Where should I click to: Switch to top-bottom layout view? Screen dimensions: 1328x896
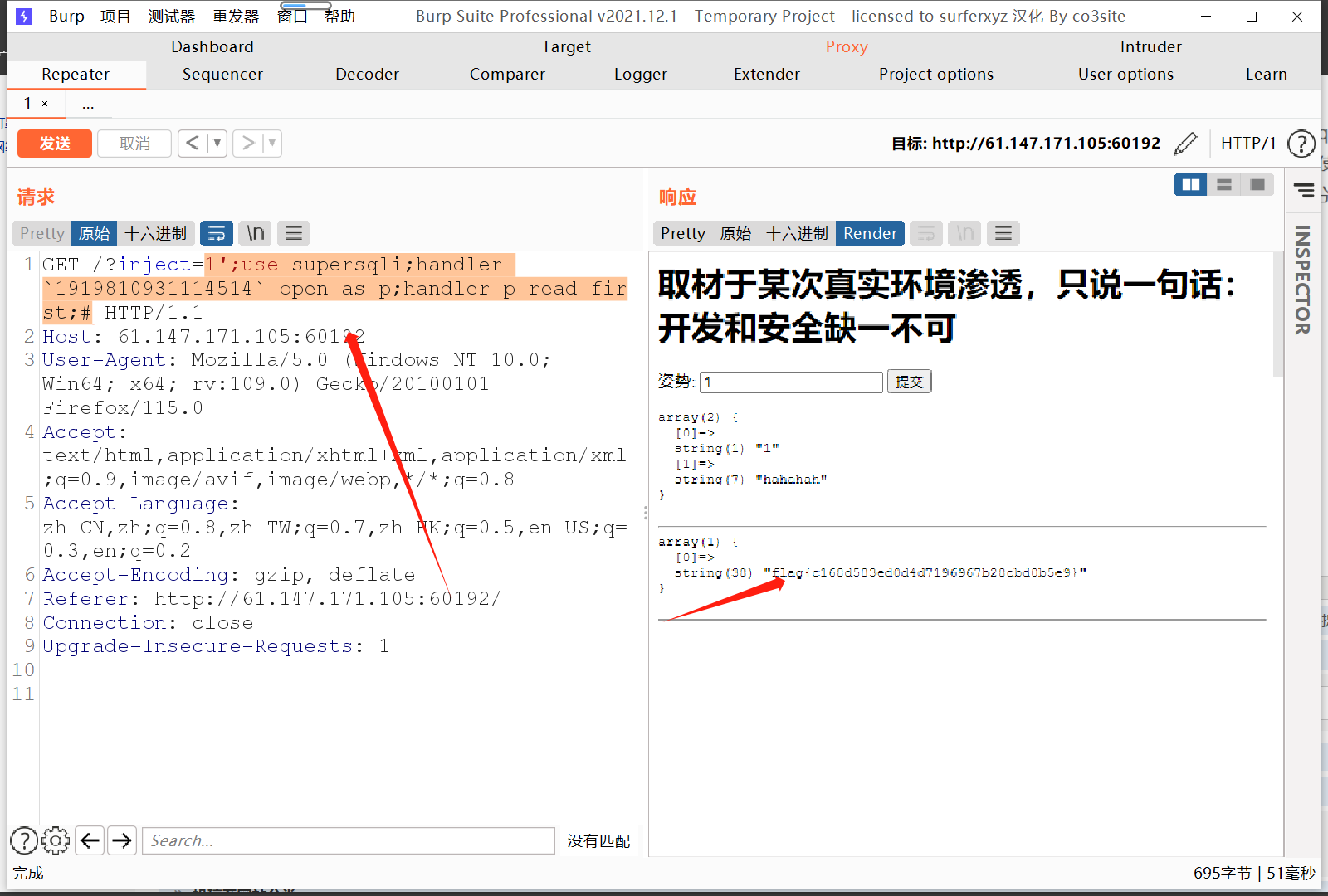pyautogui.click(x=1224, y=184)
